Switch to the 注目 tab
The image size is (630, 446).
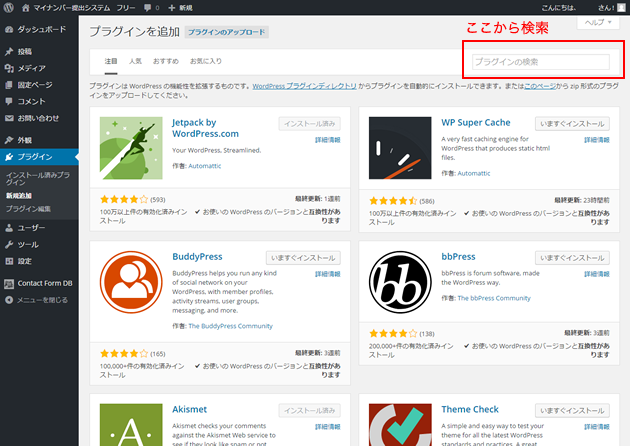click(x=111, y=61)
